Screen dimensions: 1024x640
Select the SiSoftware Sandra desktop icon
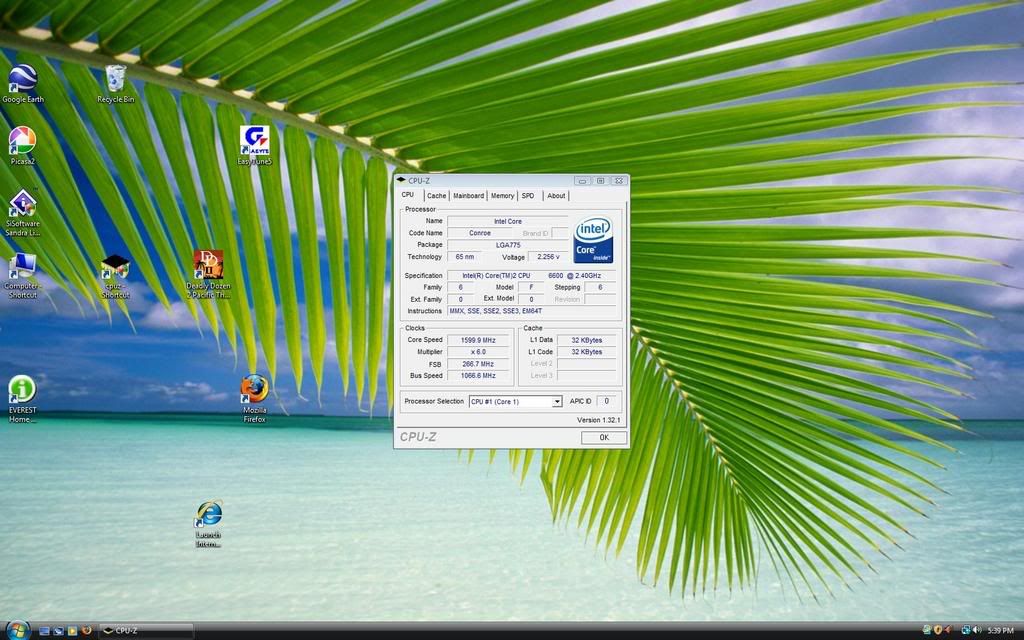click(x=22, y=213)
